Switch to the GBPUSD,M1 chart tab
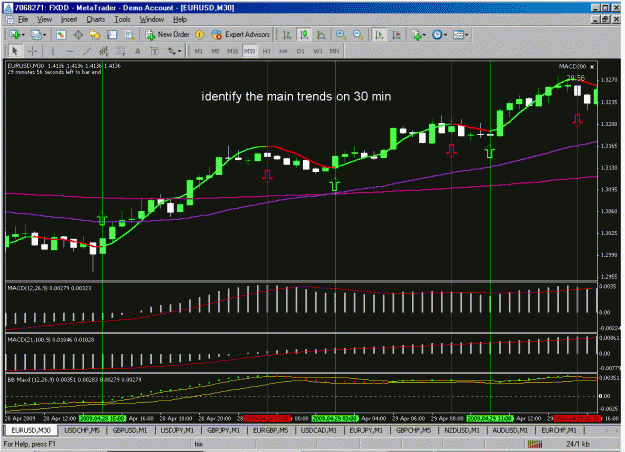The image size is (625, 452). point(130,430)
